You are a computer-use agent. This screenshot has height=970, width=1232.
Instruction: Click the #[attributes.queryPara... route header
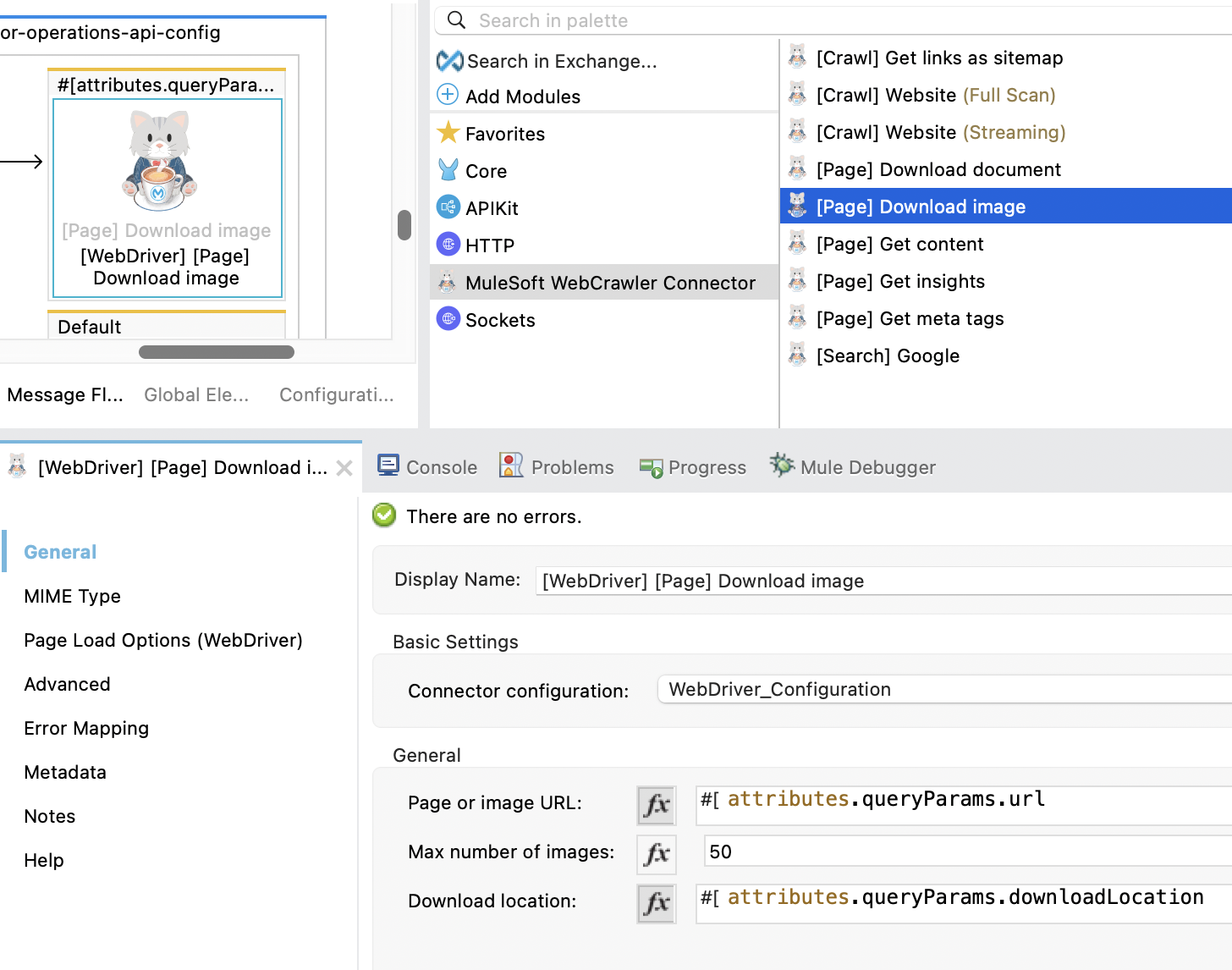pos(166,85)
